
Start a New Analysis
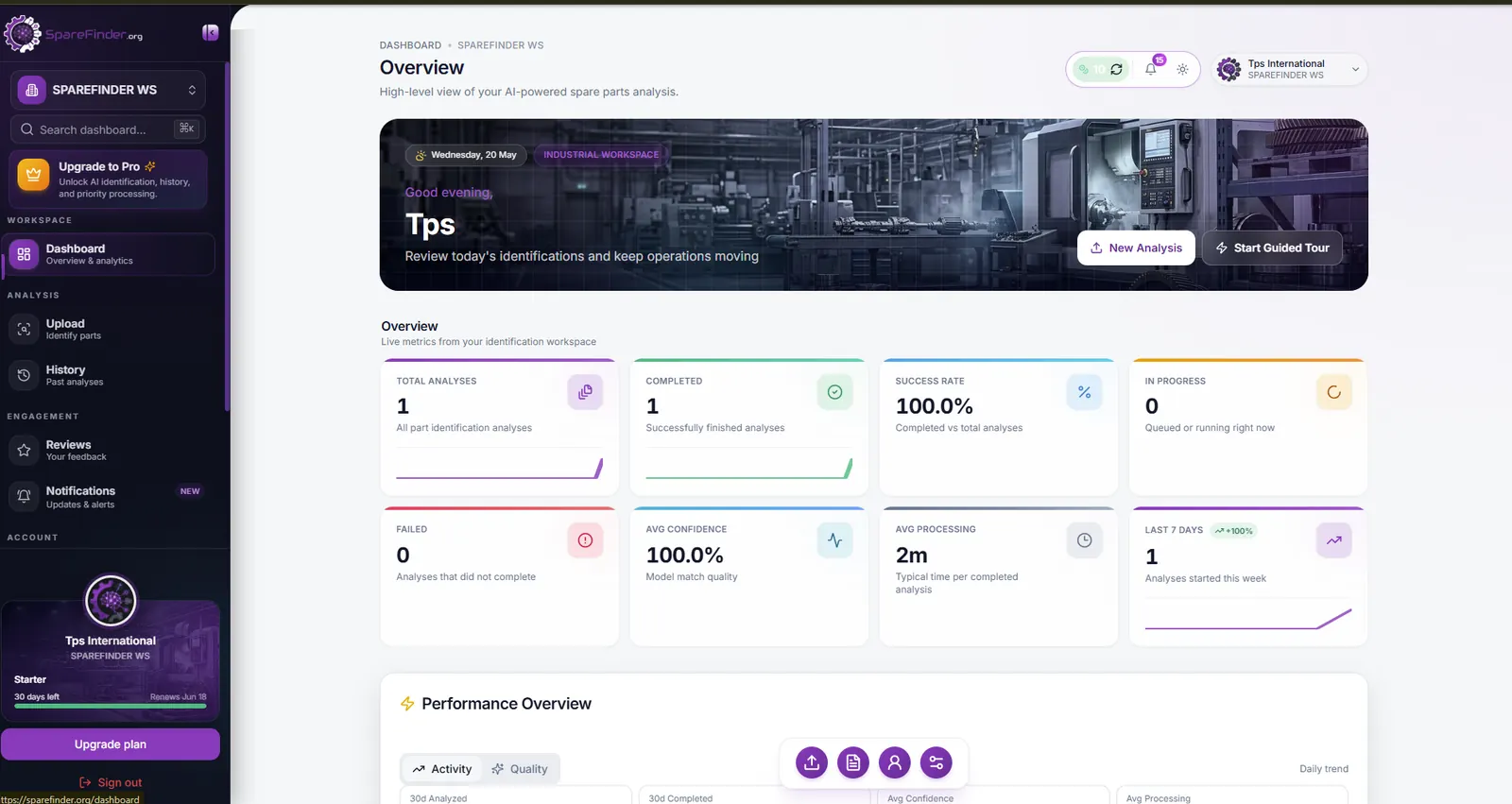pyautogui.click(x=1136, y=248)
